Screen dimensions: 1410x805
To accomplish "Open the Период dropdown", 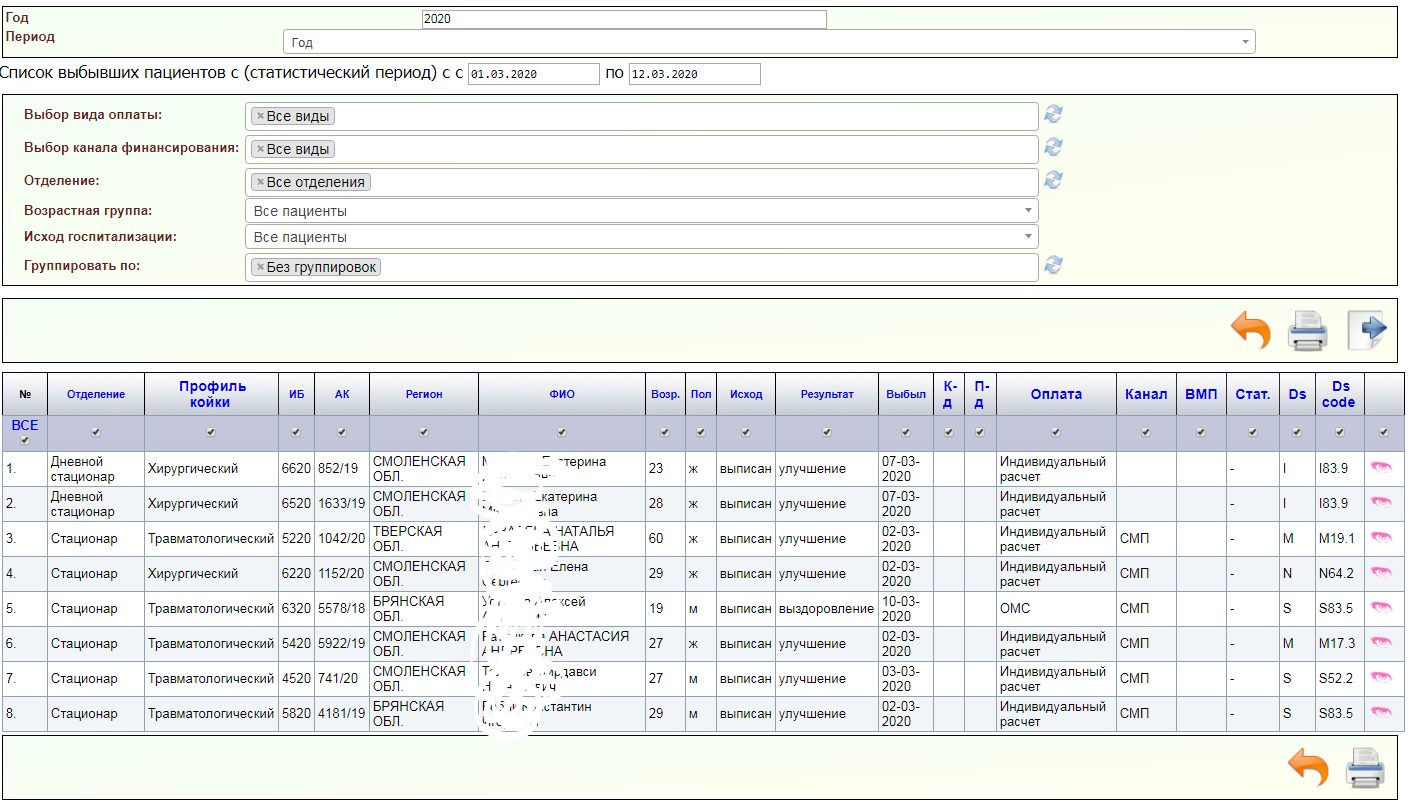I will tap(769, 42).
